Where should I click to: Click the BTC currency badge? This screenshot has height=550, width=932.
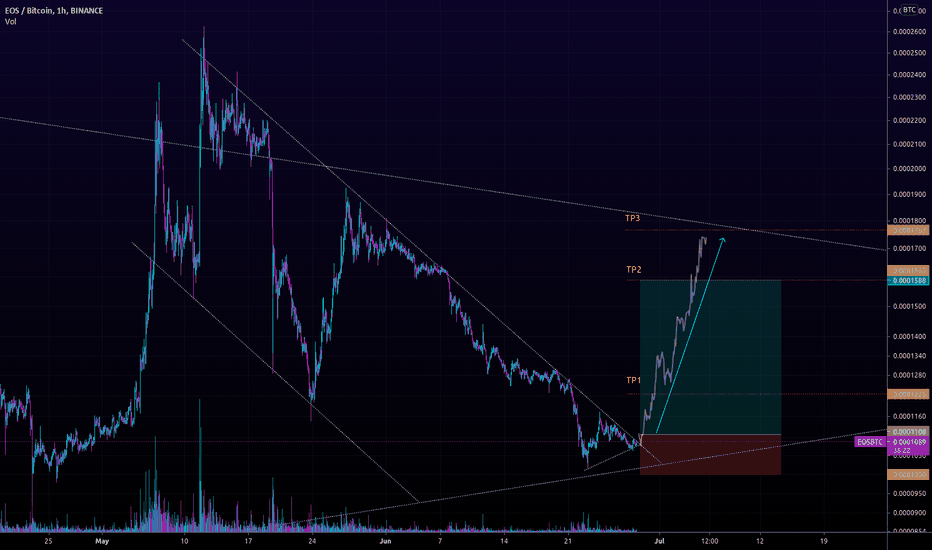pyautogui.click(x=909, y=10)
